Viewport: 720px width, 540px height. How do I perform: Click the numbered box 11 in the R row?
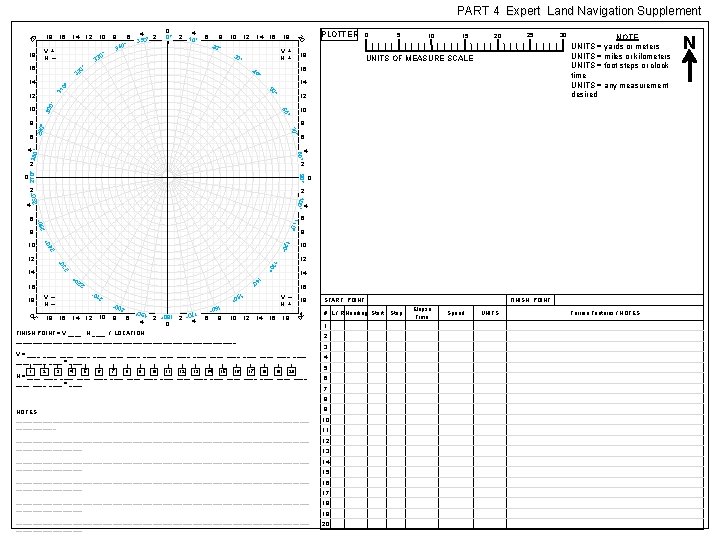click(x=168, y=371)
